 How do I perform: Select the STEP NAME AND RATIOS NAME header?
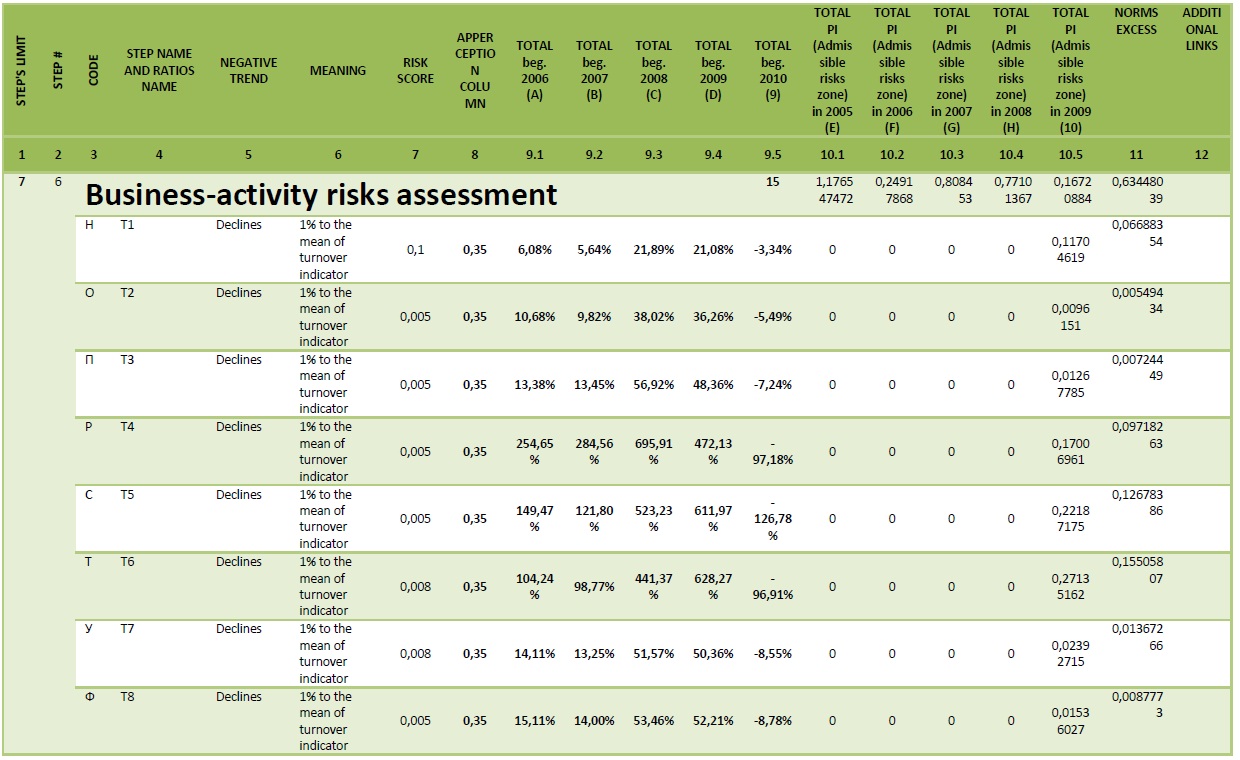click(158, 70)
